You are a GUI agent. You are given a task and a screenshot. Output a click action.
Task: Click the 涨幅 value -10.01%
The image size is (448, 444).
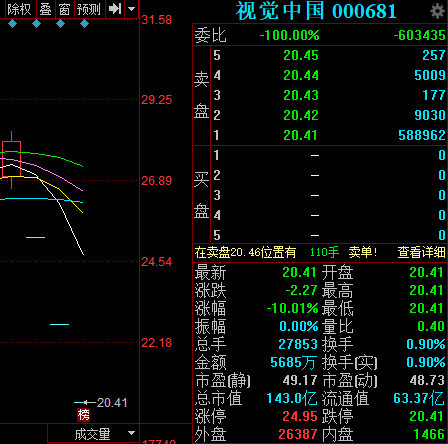(x=292, y=308)
